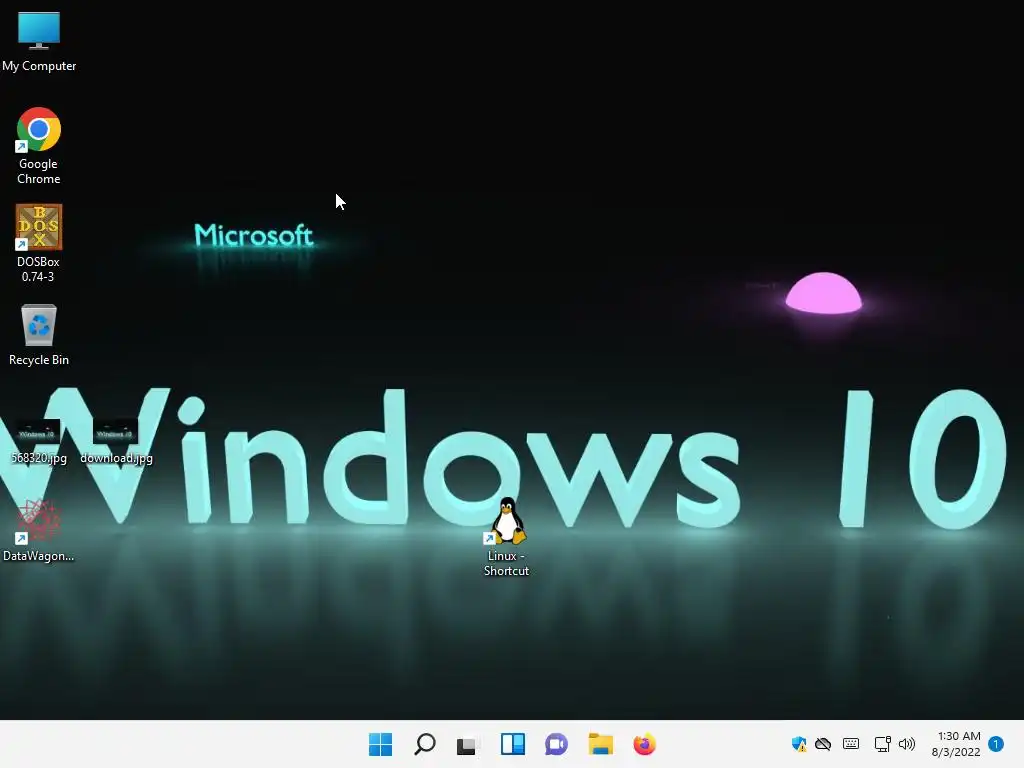Open the Windows Start menu
Screen dimensions: 1024x768
(x=381, y=744)
